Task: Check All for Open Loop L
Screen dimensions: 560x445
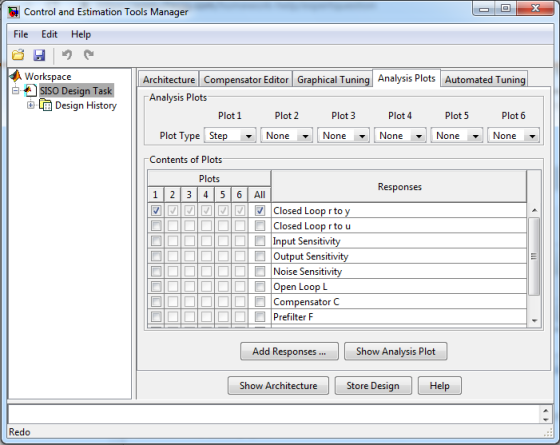Action: pyautogui.click(x=260, y=286)
